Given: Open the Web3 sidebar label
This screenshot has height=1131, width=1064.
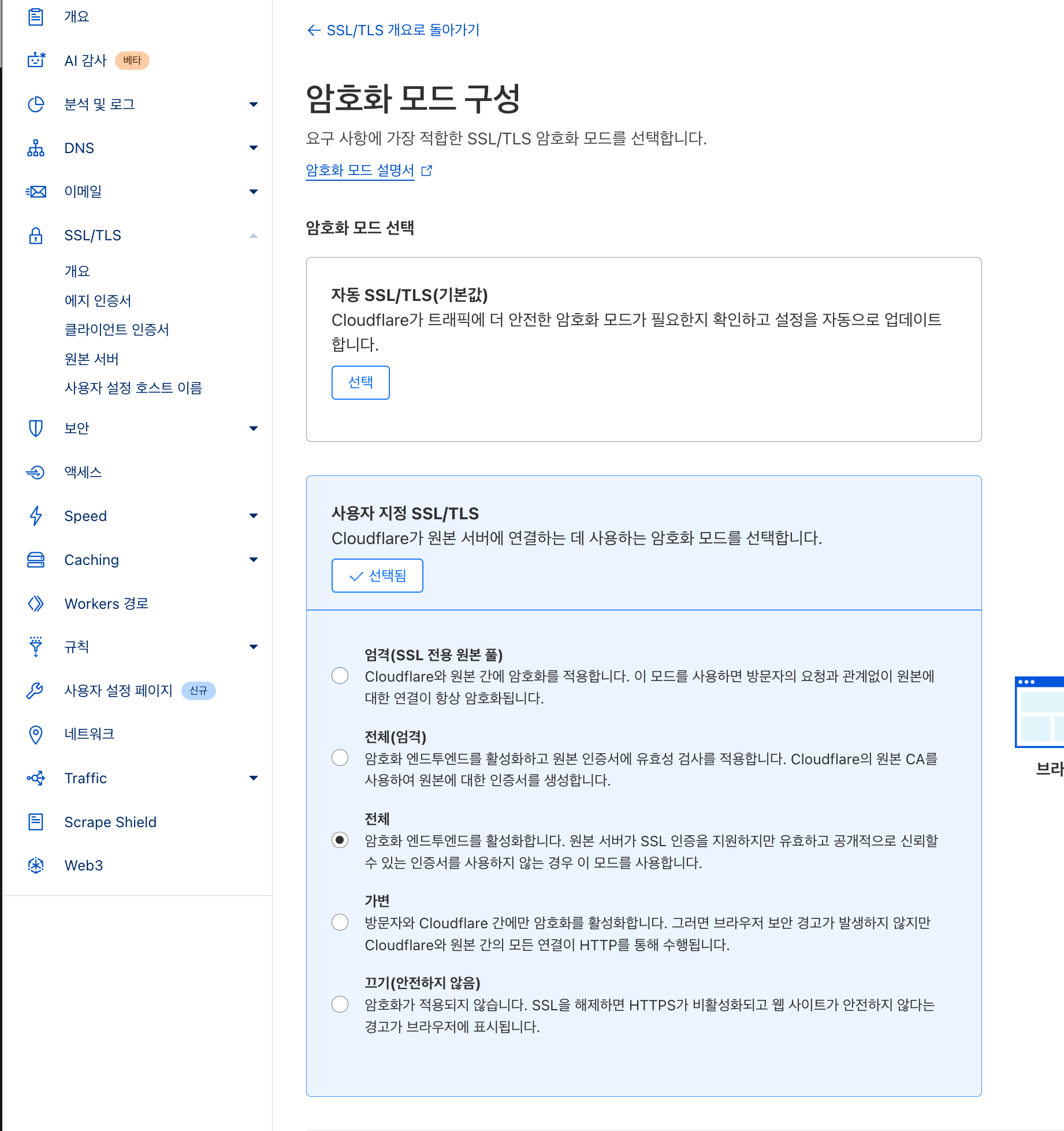Looking at the screenshot, I should tap(84, 865).
